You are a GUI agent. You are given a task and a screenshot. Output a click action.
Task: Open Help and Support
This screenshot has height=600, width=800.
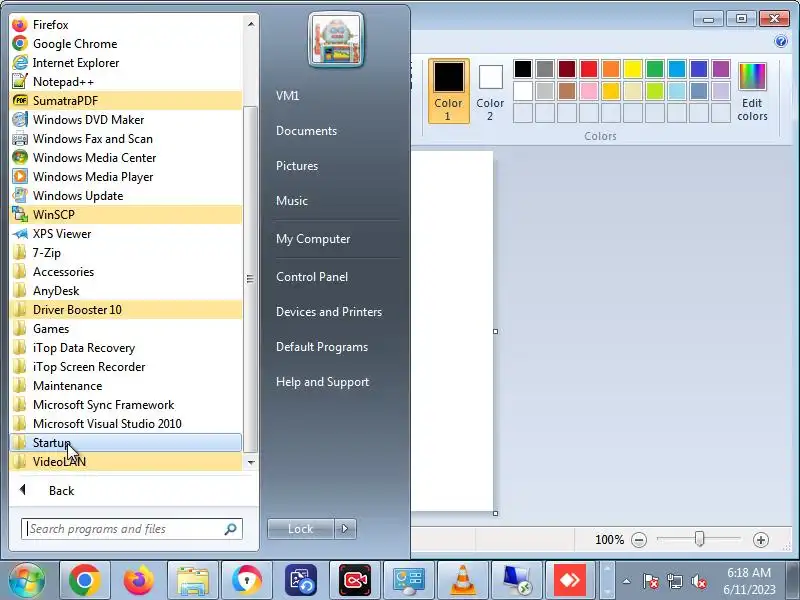coord(322,382)
